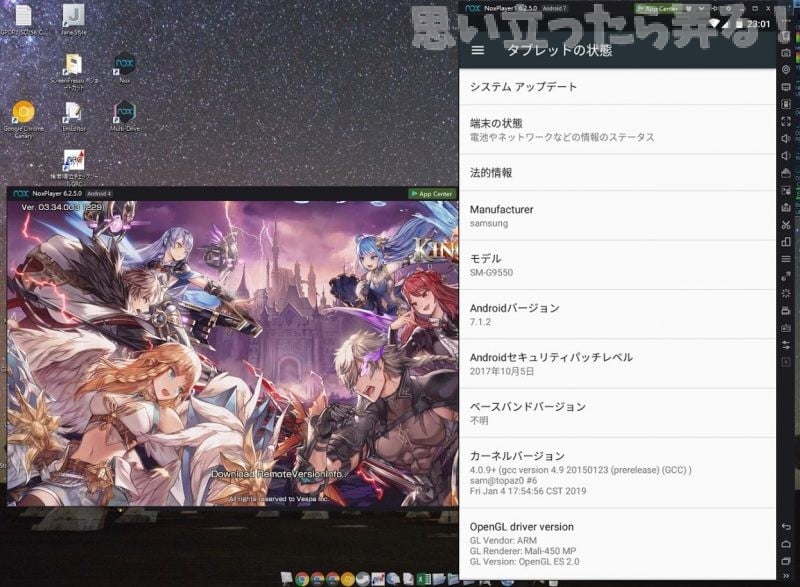Click the two-arrows sync icon in Nox sidebar
Screen dimensions: 800x587
786,345
